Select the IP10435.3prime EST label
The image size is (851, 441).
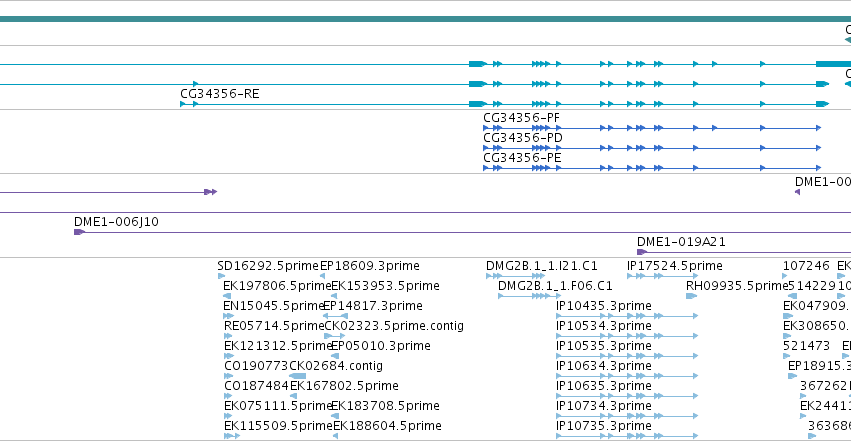[x=604, y=306]
